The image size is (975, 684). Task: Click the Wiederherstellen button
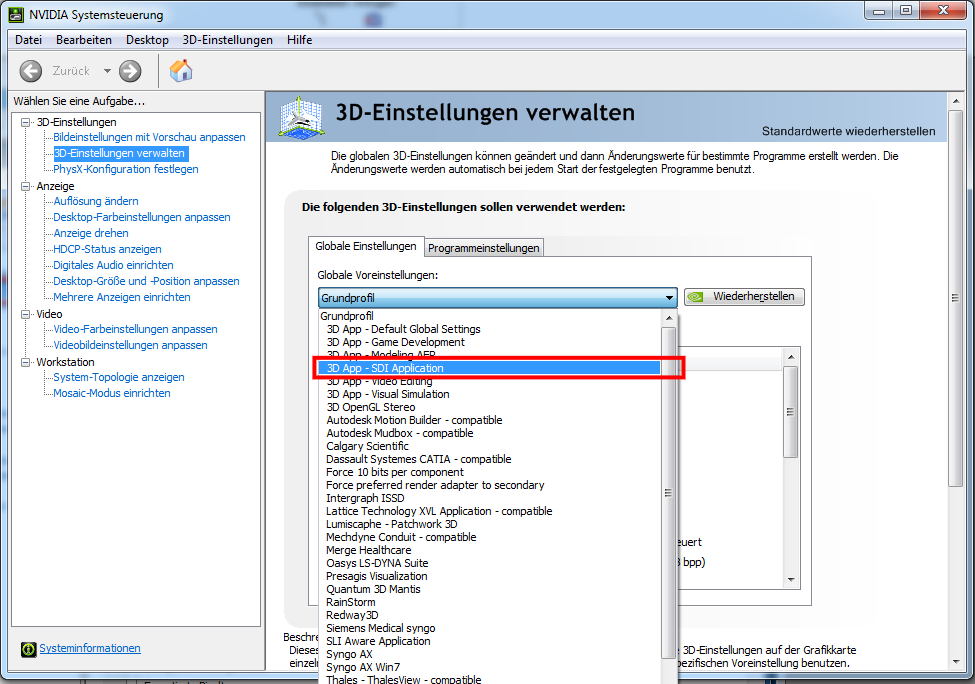(744, 297)
